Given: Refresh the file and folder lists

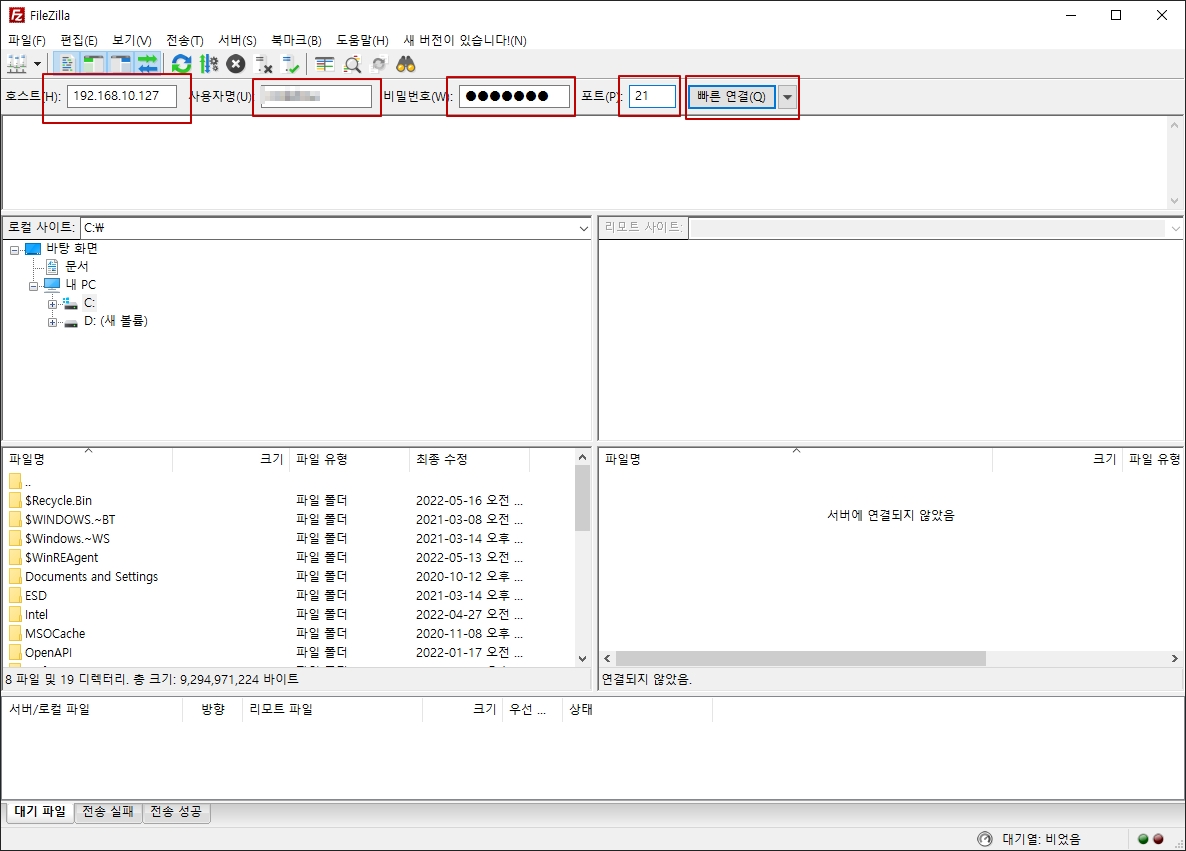Looking at the screenshot, I should [x=182, y=64].
